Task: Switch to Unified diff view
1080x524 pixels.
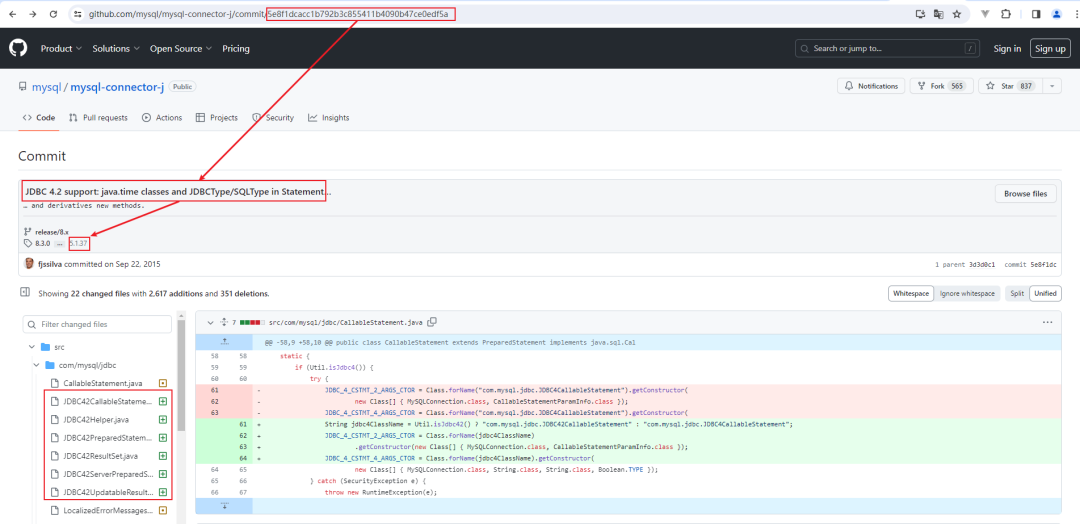Action: point(1045,293)
